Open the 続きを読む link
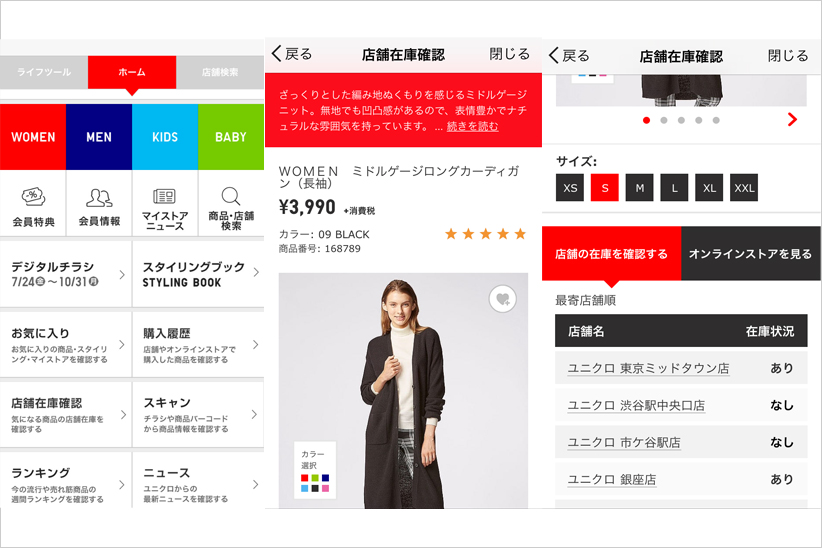 (472, 126)
